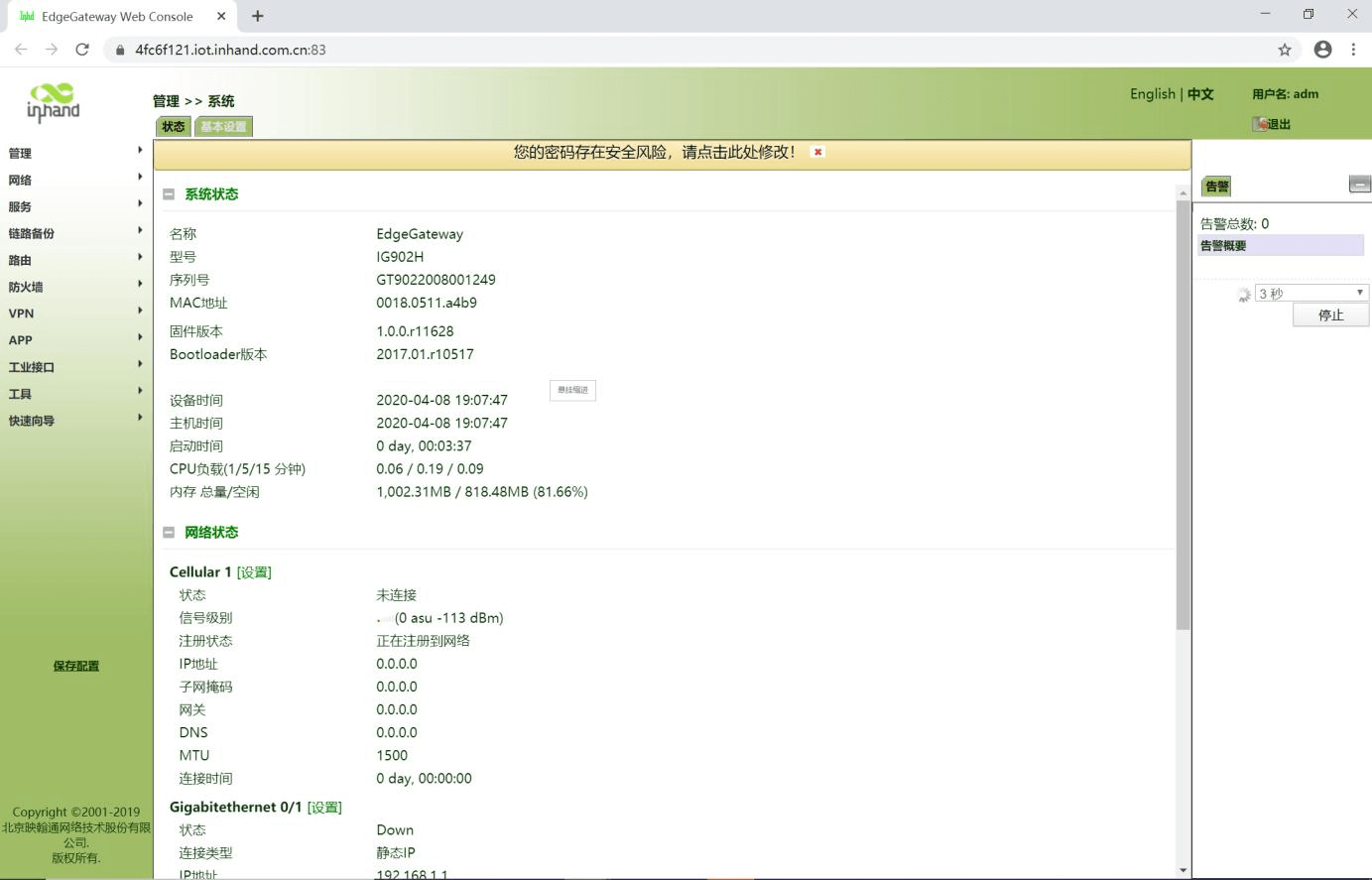Open the 3 秒 refresh interval dropdown
1372x880 pixels.
tap(1311, 293)
